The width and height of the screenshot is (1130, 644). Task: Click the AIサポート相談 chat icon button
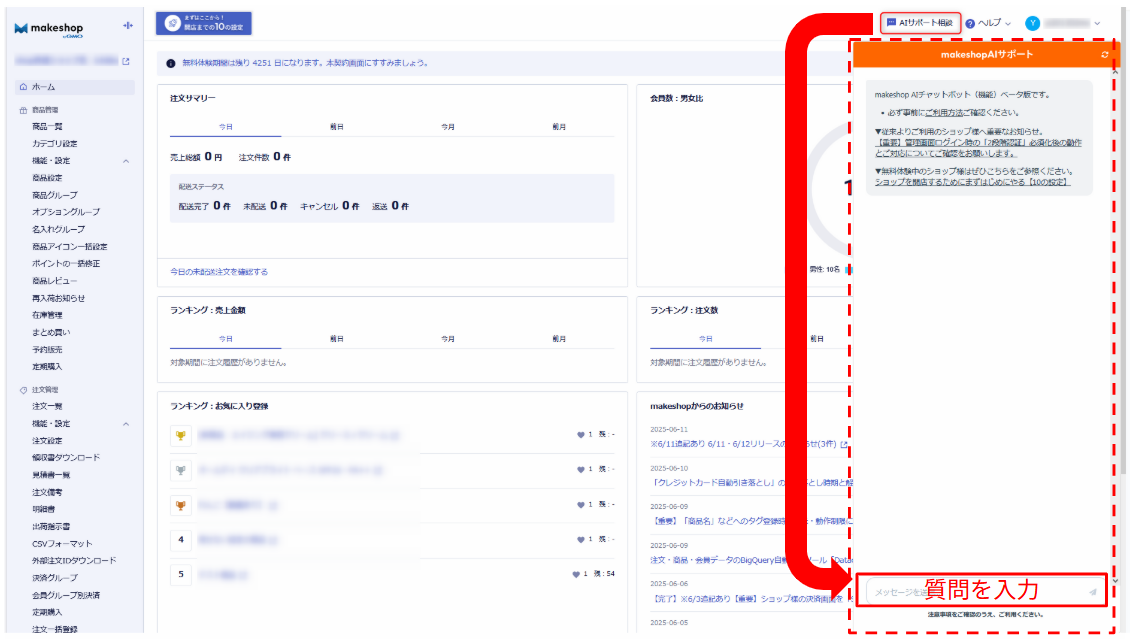891,22
